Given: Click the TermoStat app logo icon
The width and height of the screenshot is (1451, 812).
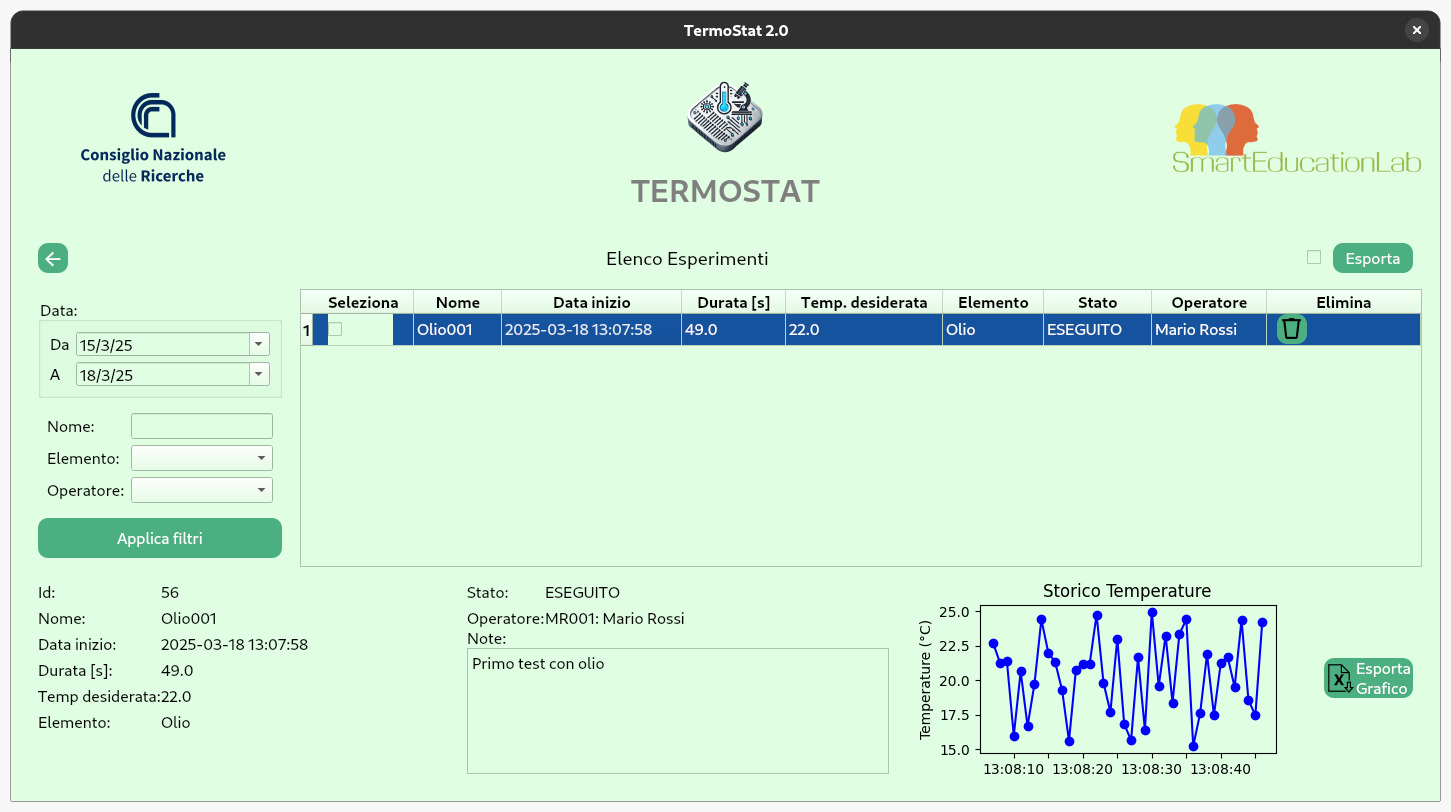Looking at the screenshot, I should (725, 116).
